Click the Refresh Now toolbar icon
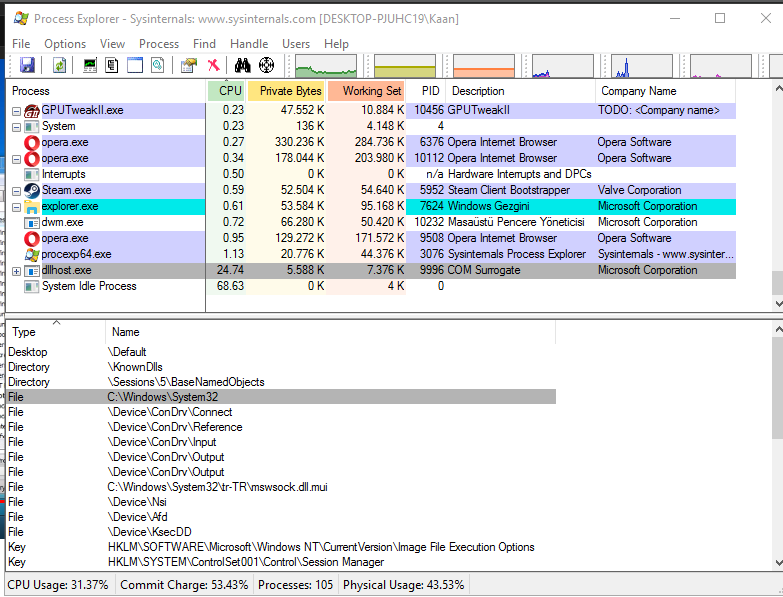The width and height of the screenshot is (783, 597). [x=60, y=66]
